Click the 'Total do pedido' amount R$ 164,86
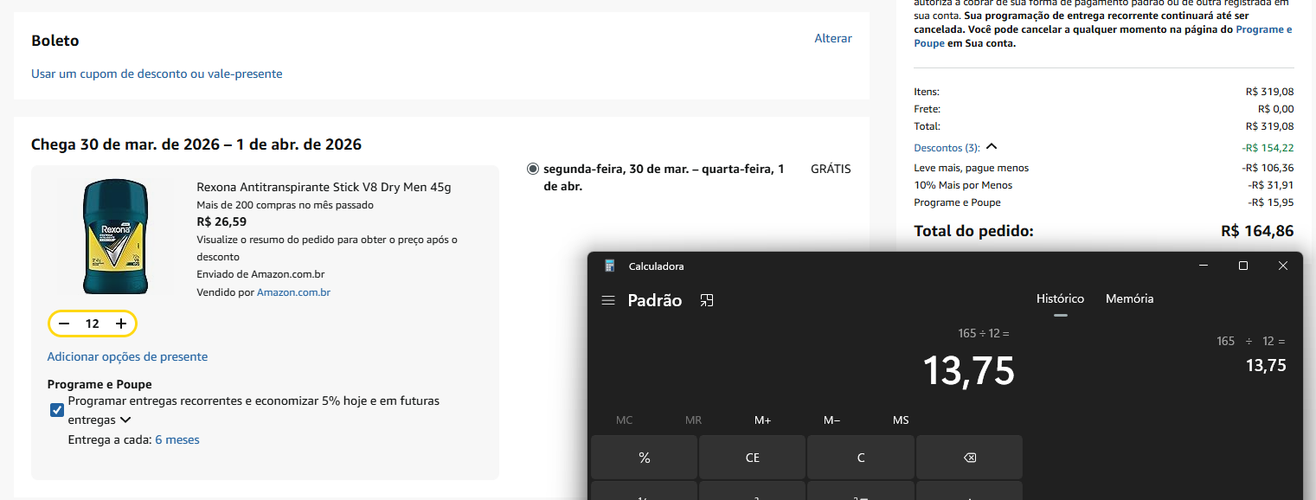Screen dimensions: 1316x500 (1257, 231)
